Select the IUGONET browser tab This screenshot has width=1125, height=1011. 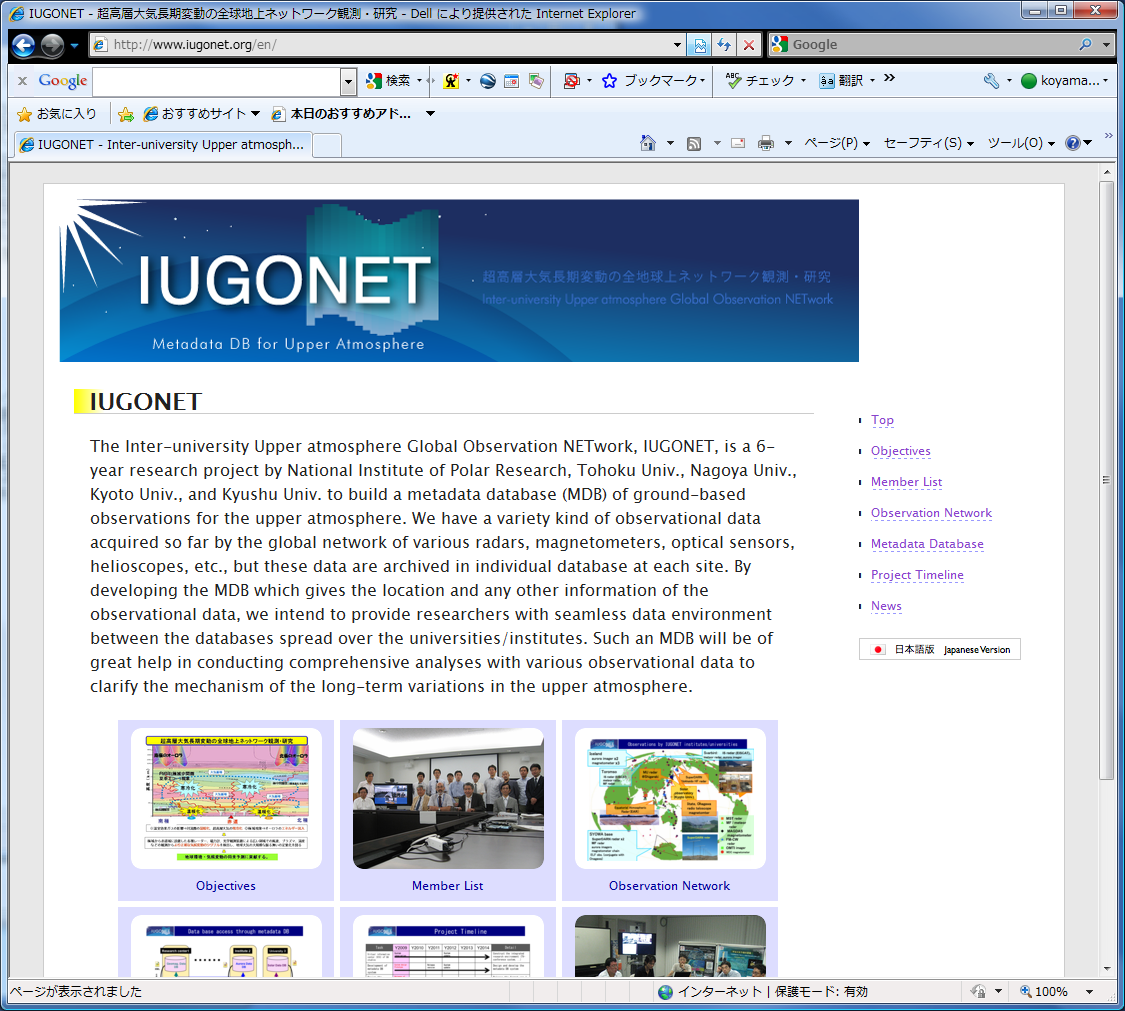coord(162,144)
